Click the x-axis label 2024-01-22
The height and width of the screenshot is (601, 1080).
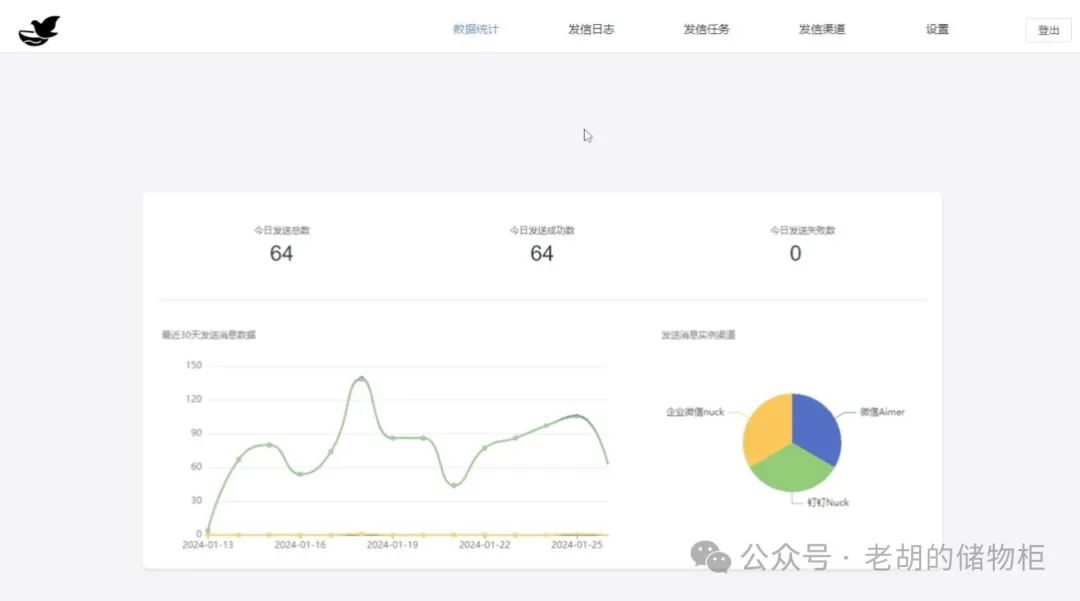[484, 545]
